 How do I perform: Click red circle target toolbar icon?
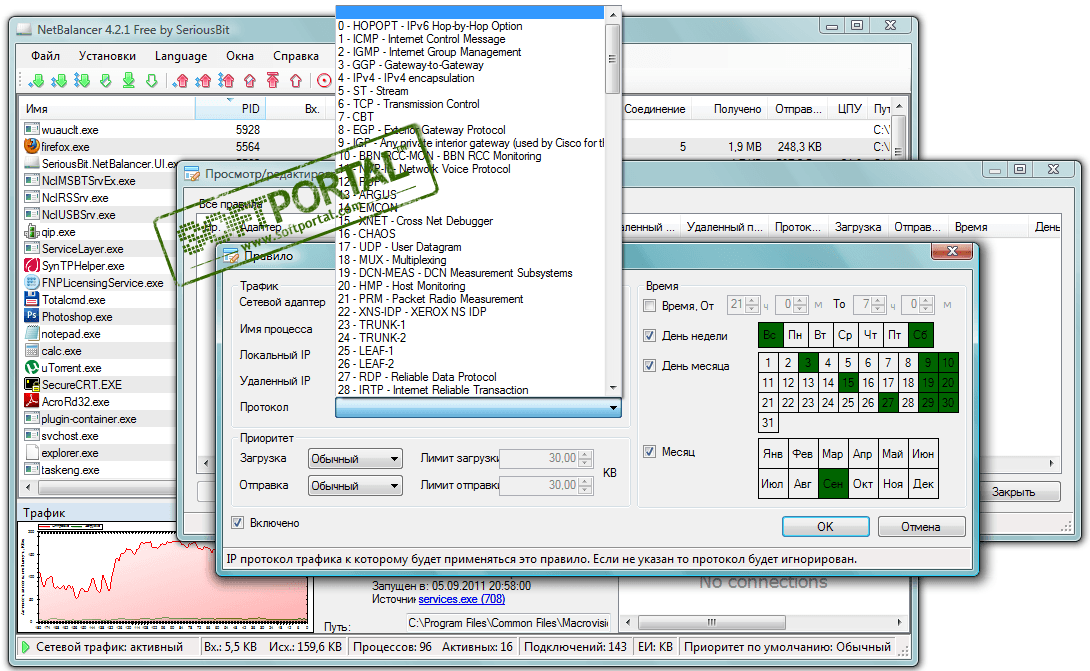[x=324, y=81]
